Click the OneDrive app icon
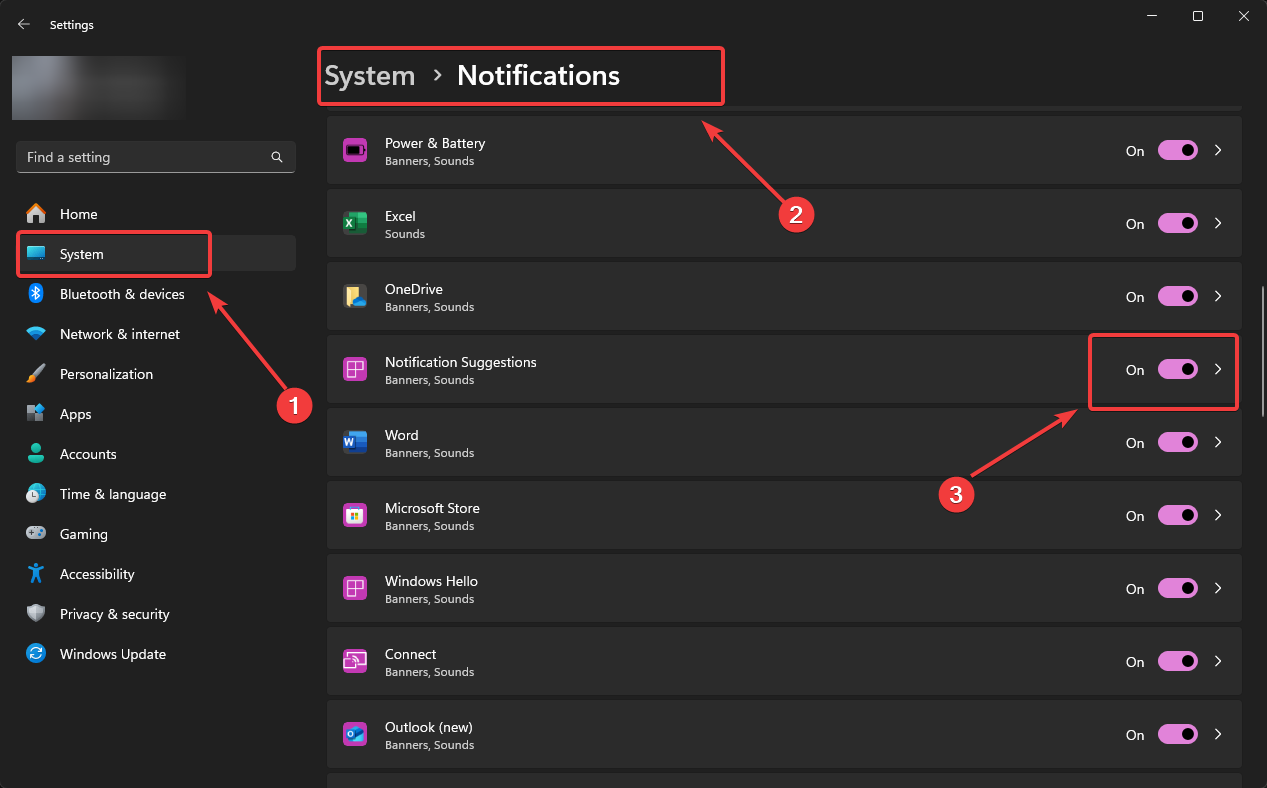The height and width of the screenshot is (788, 1267). (355, 297)
